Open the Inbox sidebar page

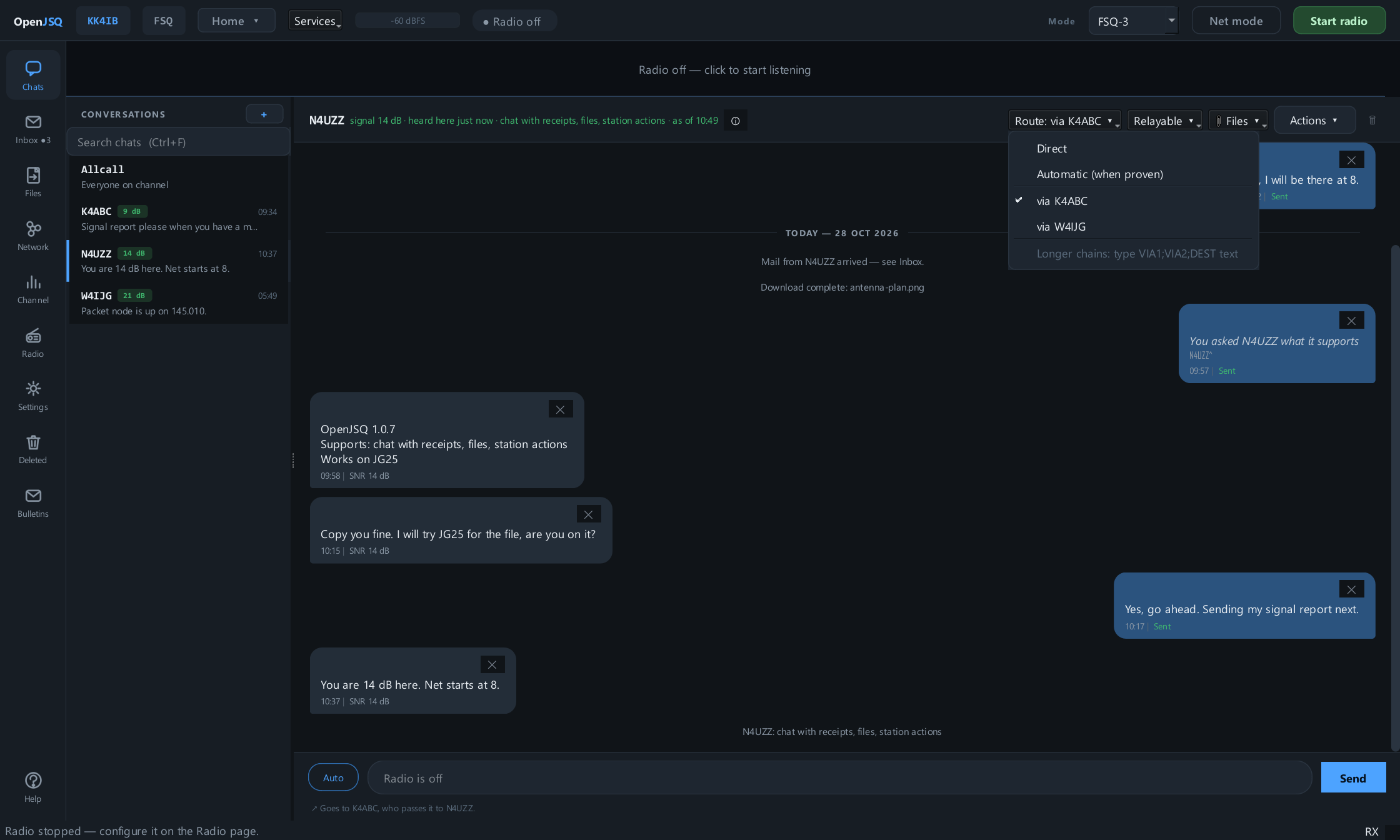(x=33, y=129)
